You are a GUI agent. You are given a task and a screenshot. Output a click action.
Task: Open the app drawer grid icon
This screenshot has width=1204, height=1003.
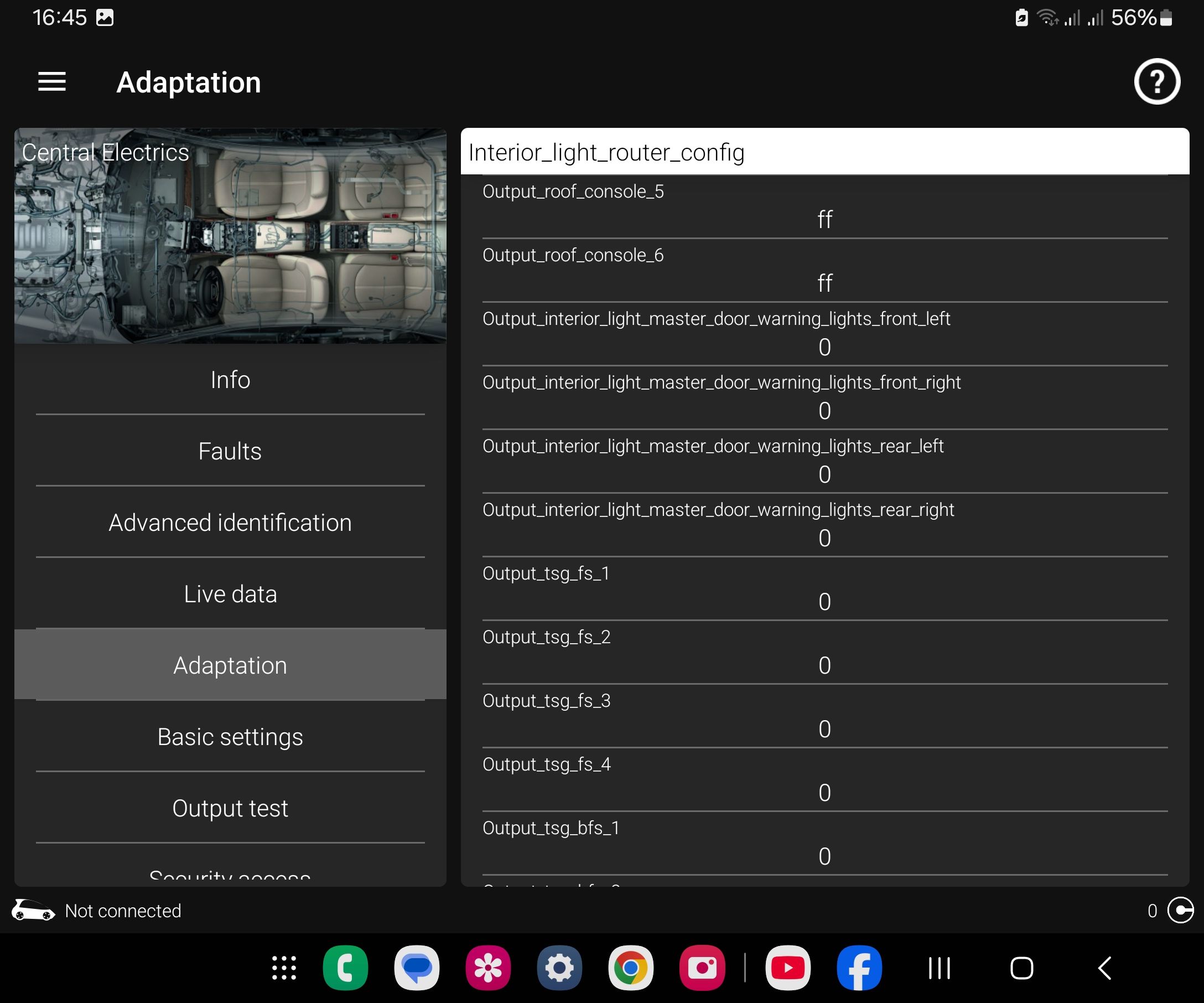284,968
